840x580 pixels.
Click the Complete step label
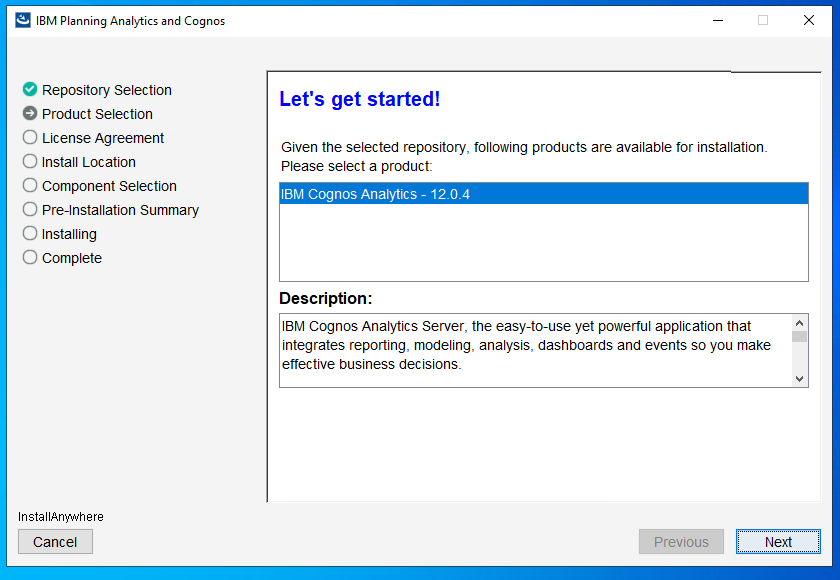pyautogui.click(x=72, y=258)
